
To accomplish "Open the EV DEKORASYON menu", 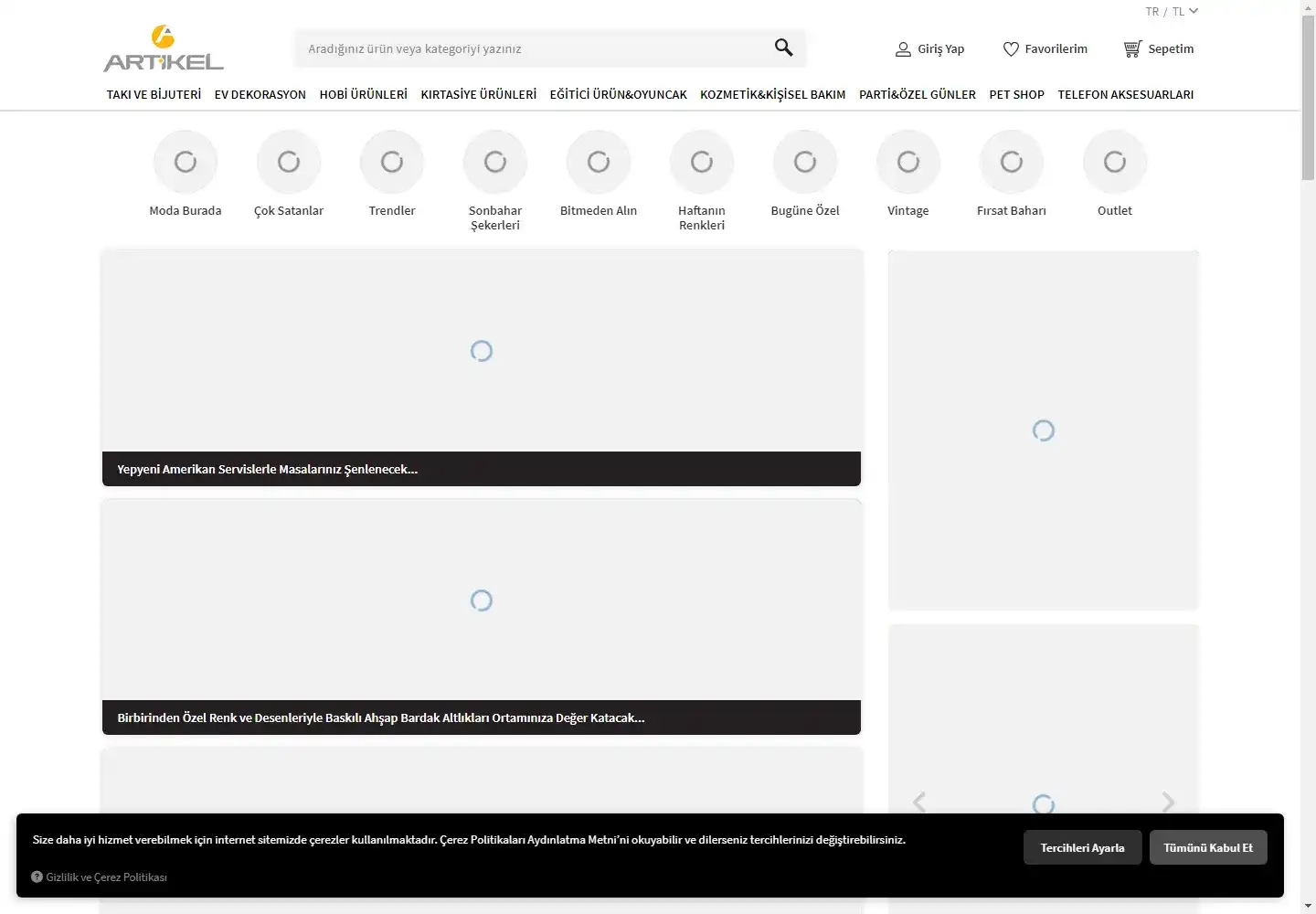I will pos(260,94).
